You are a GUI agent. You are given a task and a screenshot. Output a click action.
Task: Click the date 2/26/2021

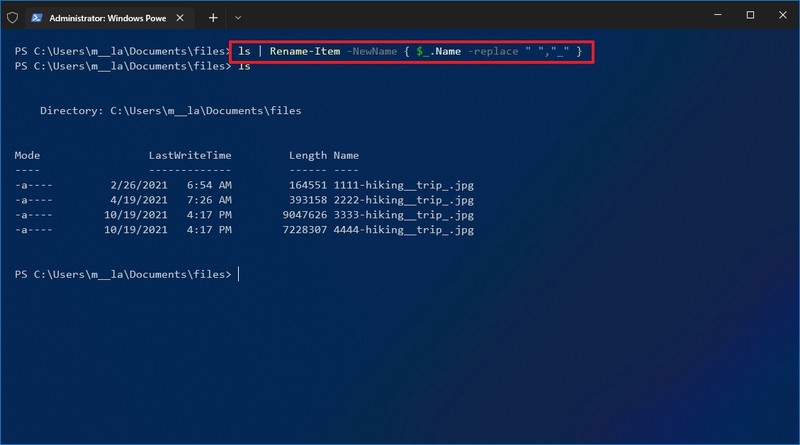pyautogui.click(x=139, y=185)
